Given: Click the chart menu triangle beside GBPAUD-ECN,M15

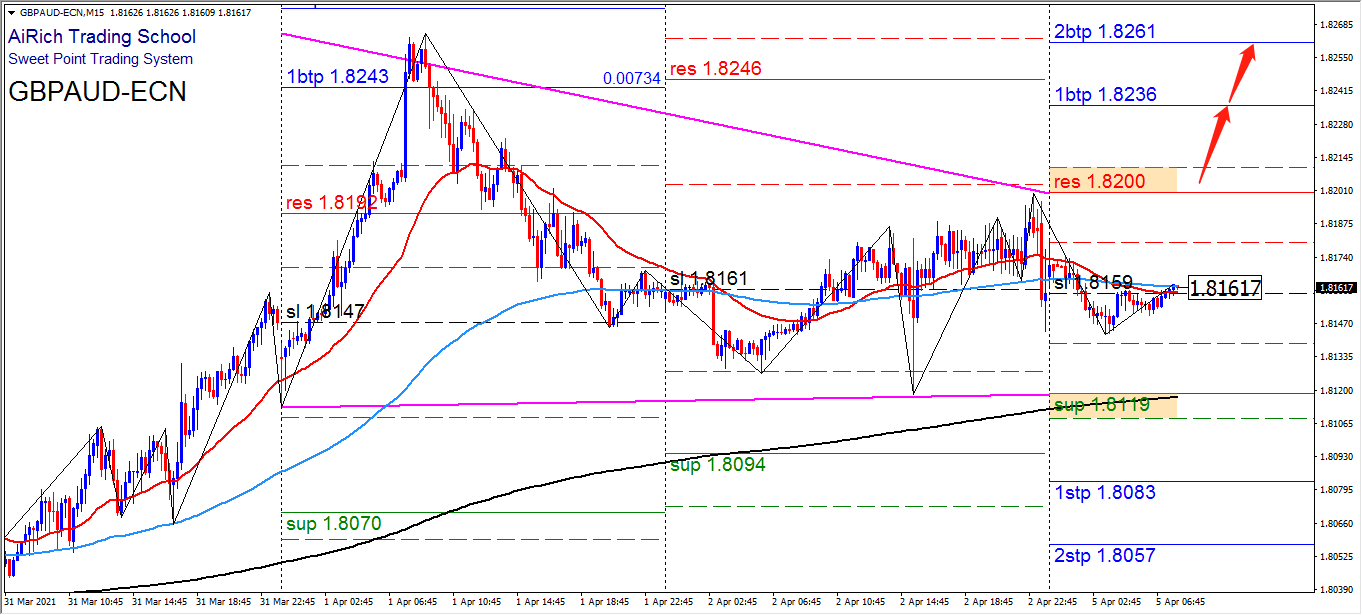Looking at the screenshot, I should coord(10,10).
